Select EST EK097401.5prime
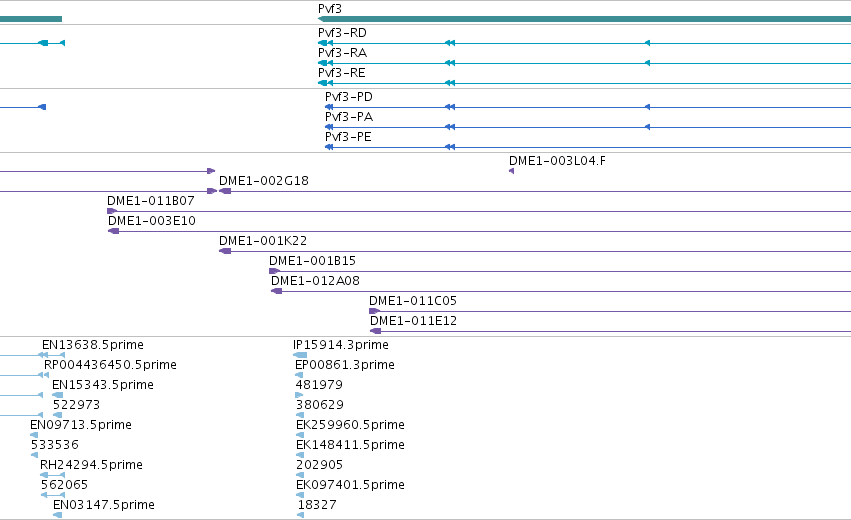Image resolution: width=851 pixels, height=520 pixels. click(351, 485)
